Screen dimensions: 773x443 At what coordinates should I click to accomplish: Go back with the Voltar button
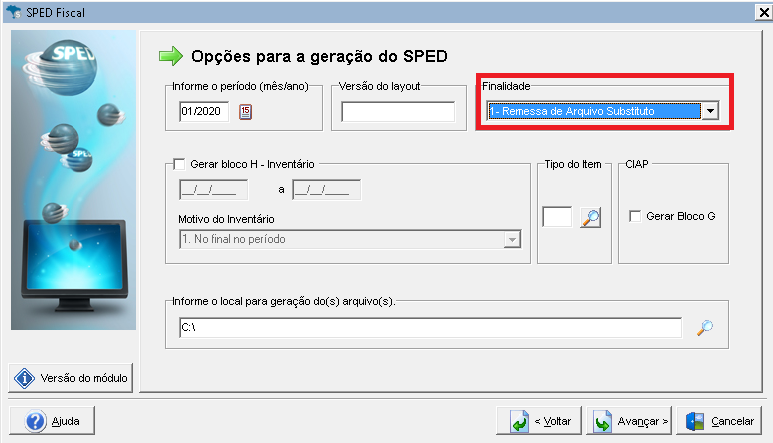tap(539, 421)
